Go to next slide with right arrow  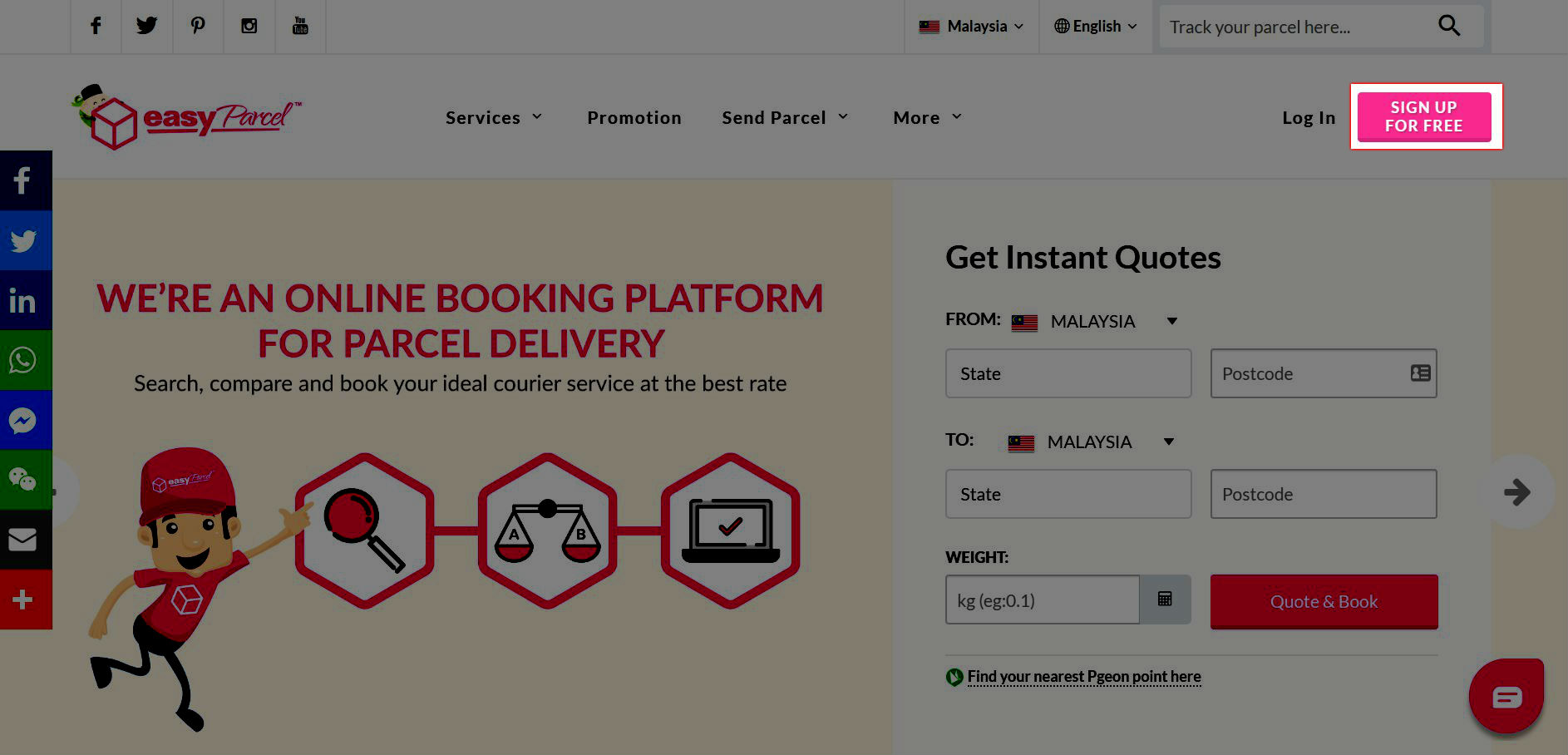pos(1517,492)
